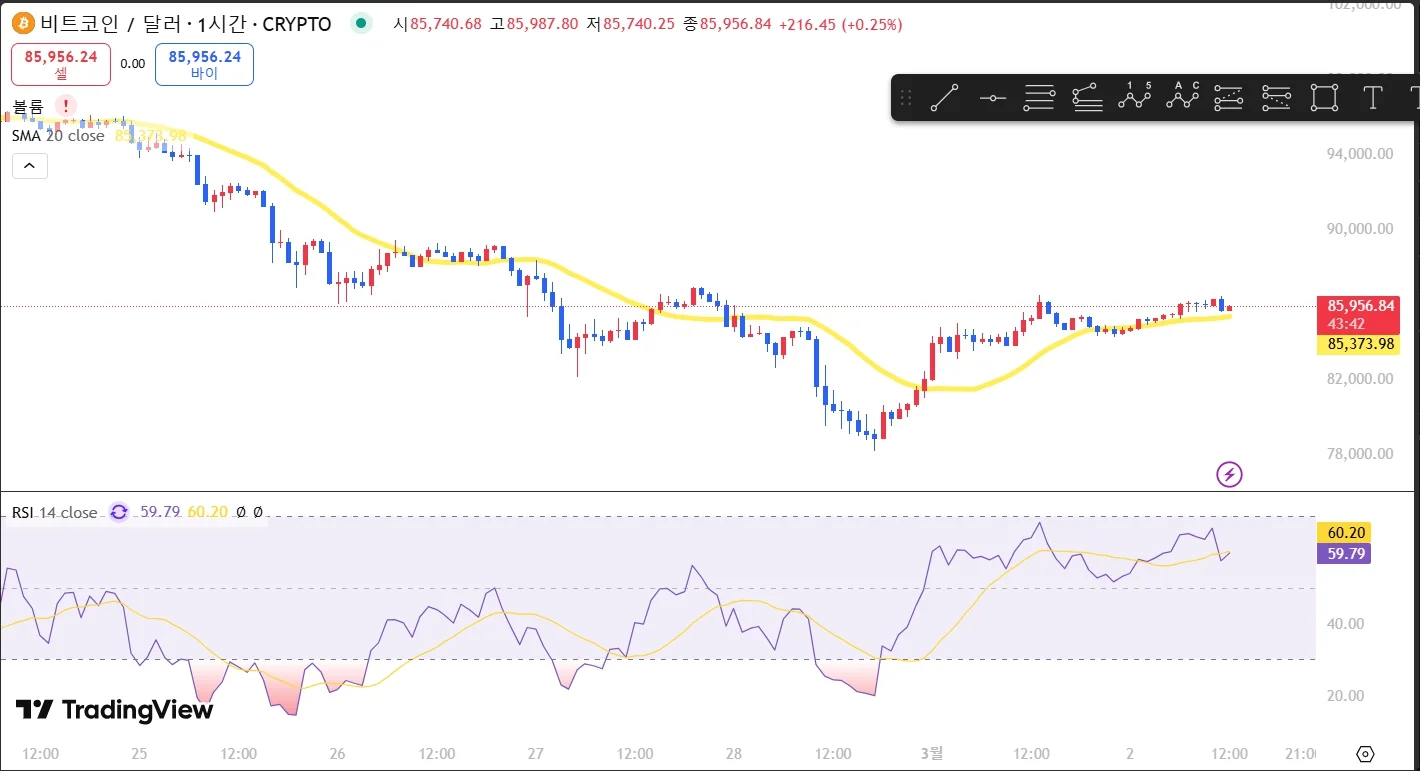Click the SMA 20 close legend label

[x=58, y=136]
